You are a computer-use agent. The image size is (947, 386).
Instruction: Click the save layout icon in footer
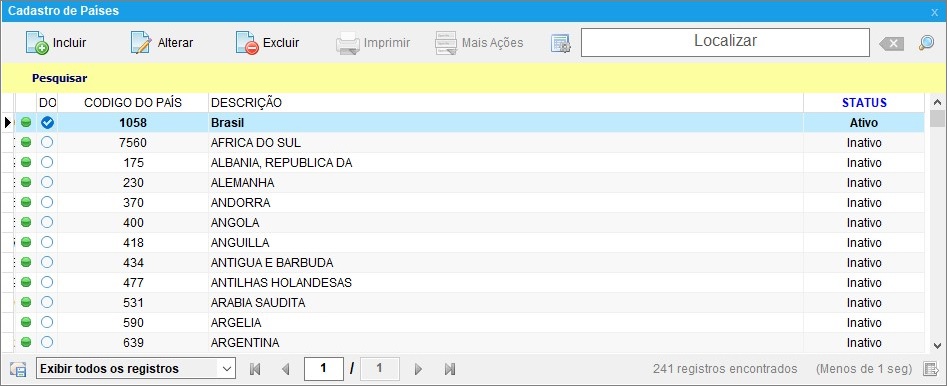pos(19,369)
